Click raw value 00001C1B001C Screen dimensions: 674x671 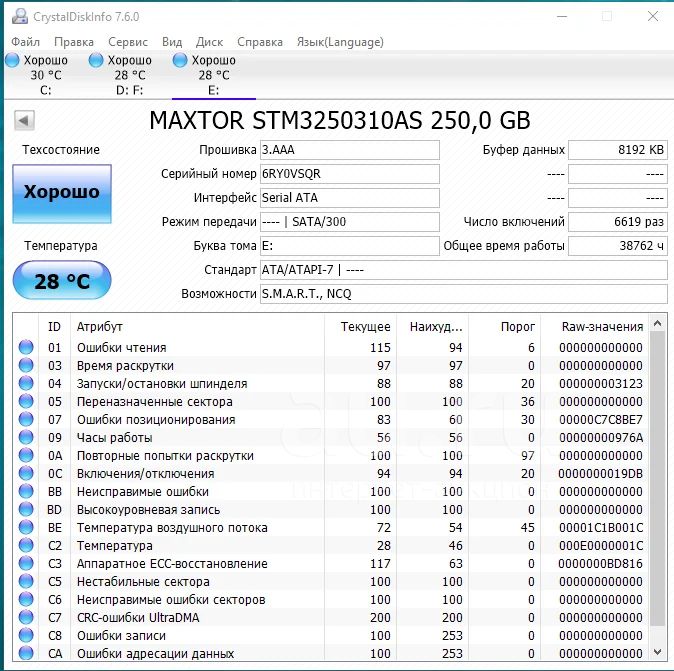pos(600,527)
